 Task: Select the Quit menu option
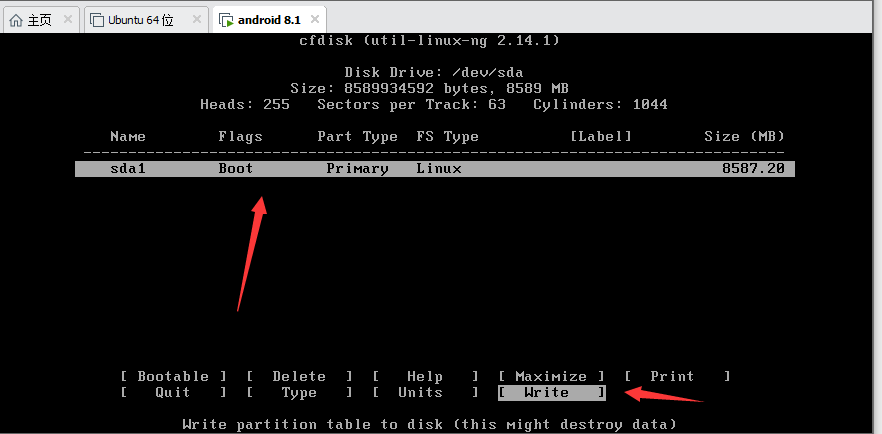pyautogui.click(x=173, y=392)
